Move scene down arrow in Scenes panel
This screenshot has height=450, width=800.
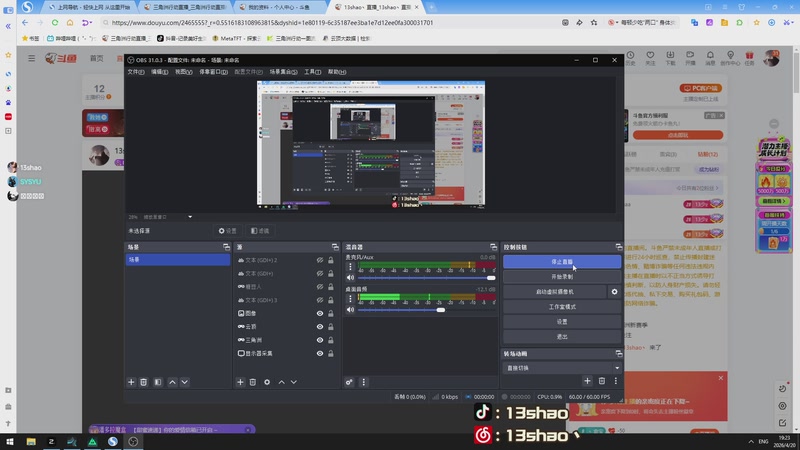[185, 382]
